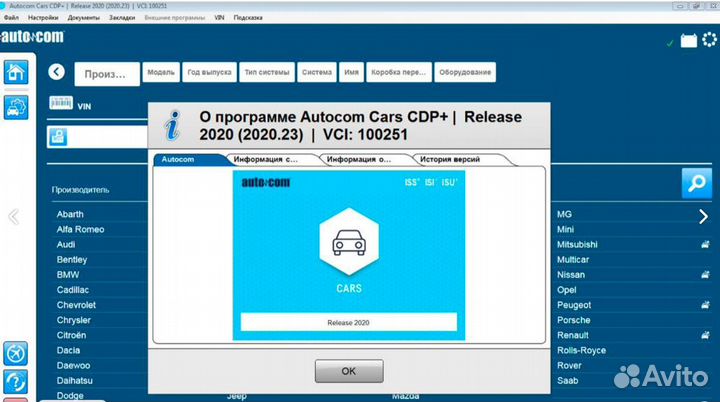720x402 pixels.
Task: Select BMW manufacturer
Action: (68, 275)
